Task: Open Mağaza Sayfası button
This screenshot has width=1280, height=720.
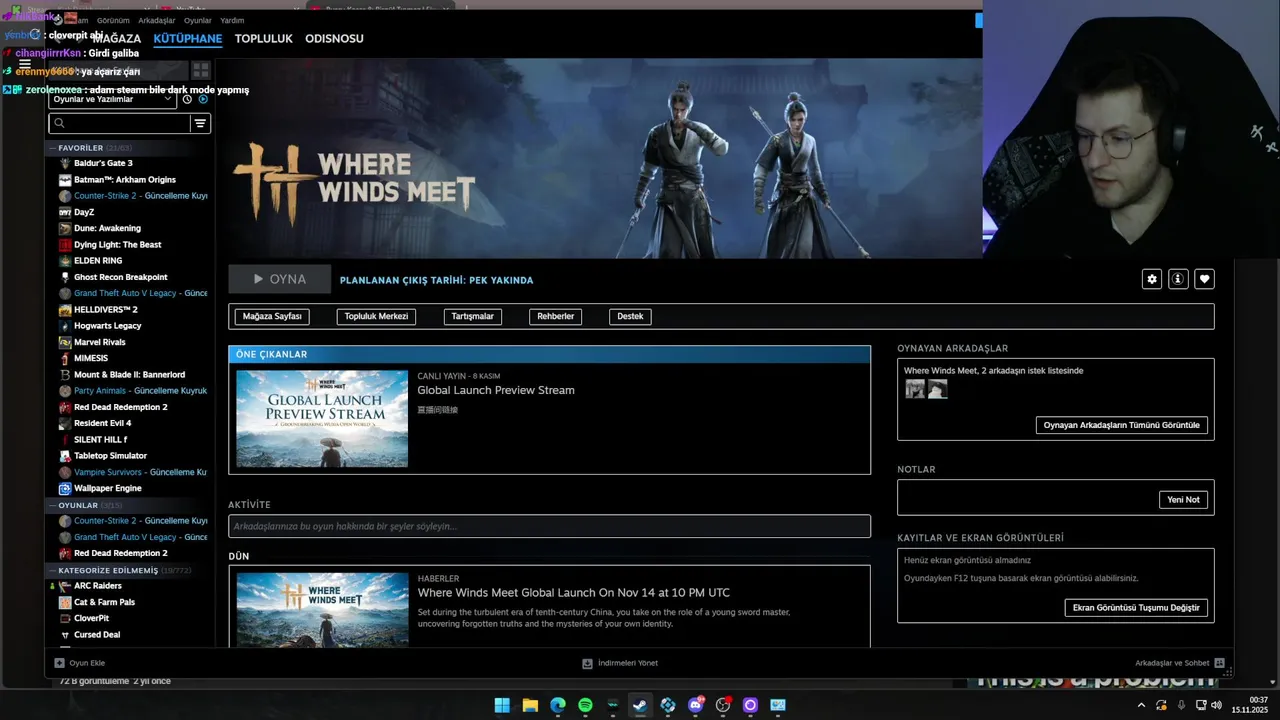Action: 272,316
